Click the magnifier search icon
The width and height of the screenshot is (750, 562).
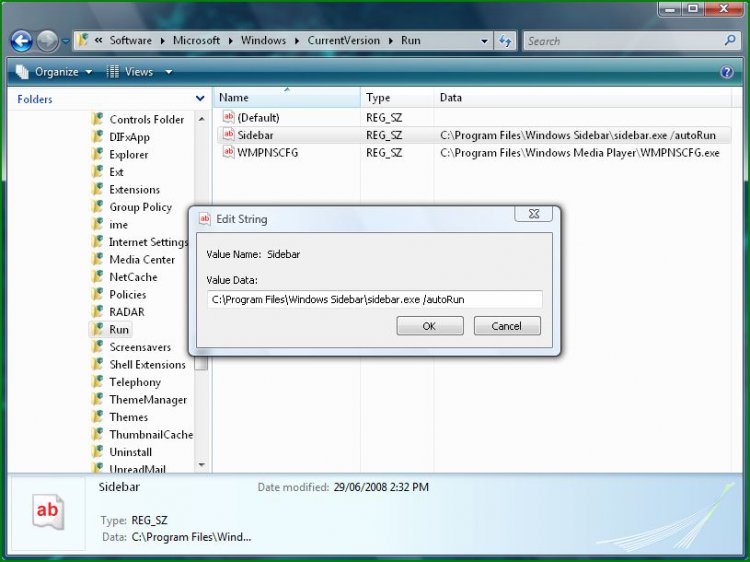(730, 40)
